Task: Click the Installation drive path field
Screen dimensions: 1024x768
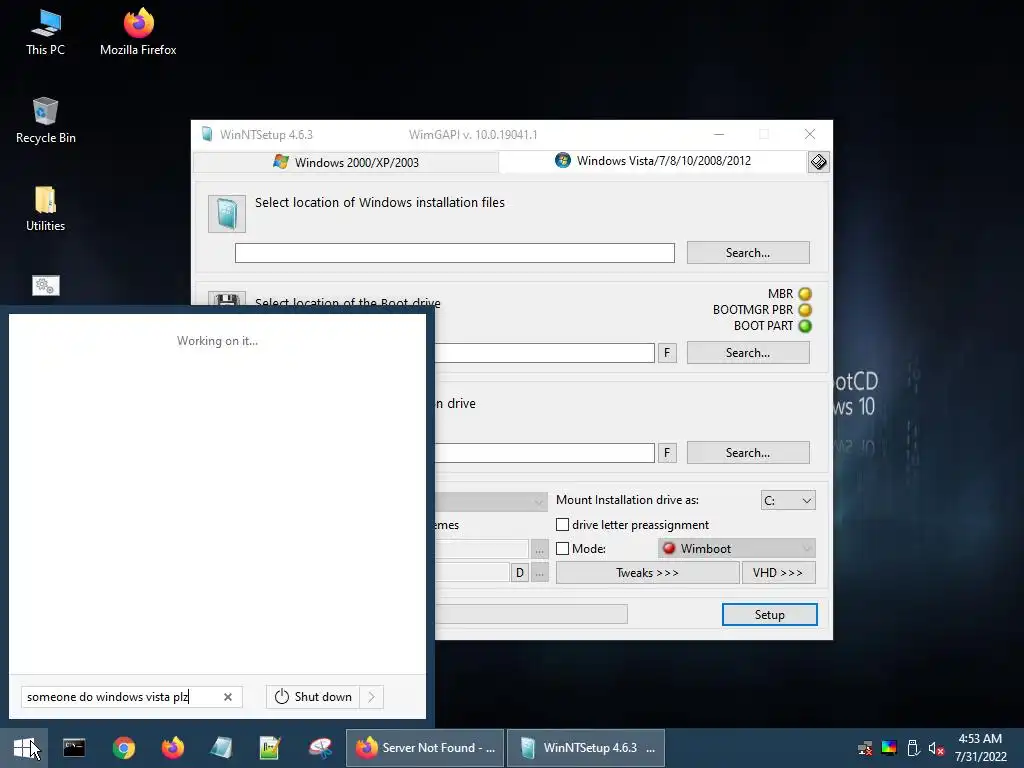Action: pyautogui.click(x=545, y=453)
